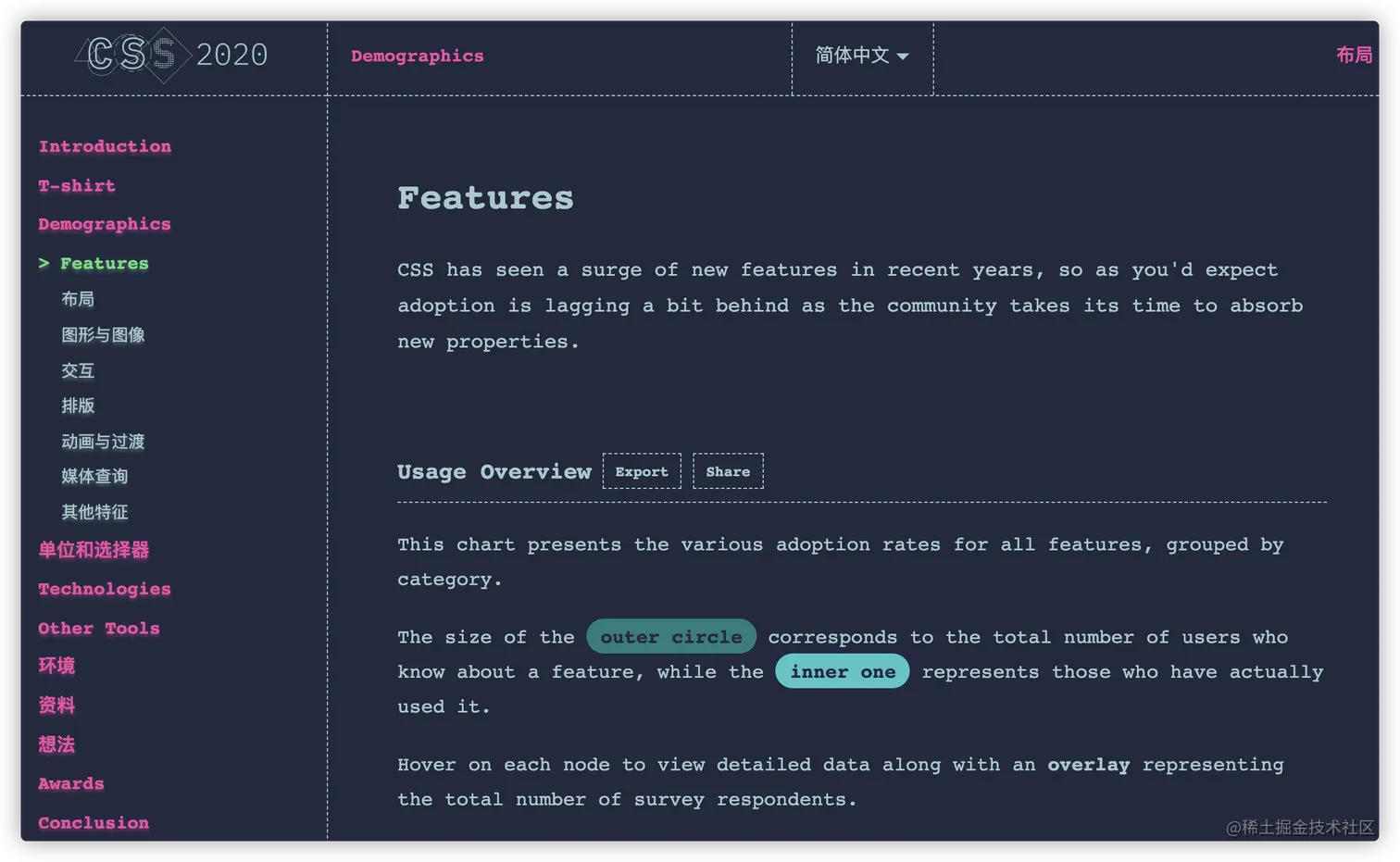Go to the next page 布局 link
This screenshot has width=1400, height=862.
[x=1354, y=56]
